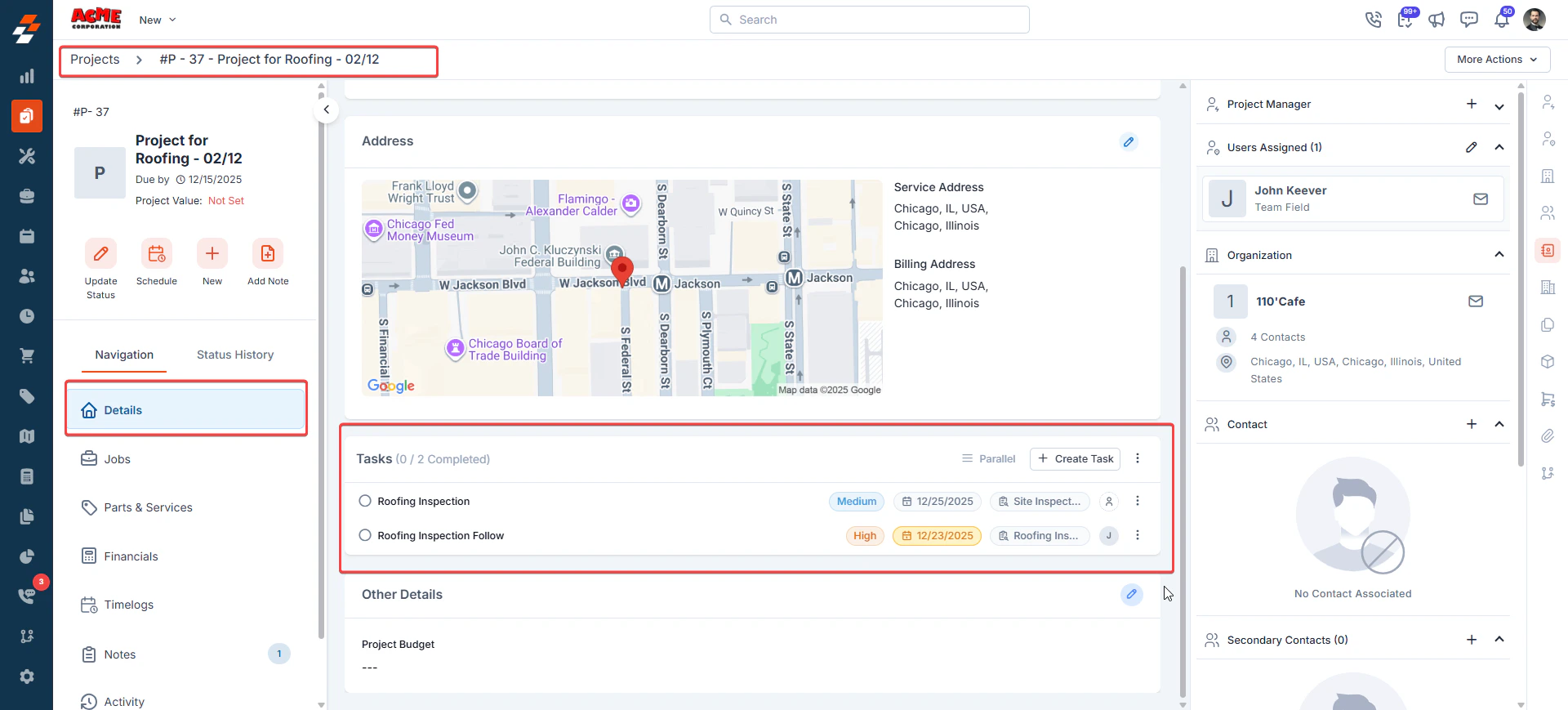Viewport: 1568px width, 710px height.
Task: Edit Other Details with pencil icon
Action: (1132, 595)
